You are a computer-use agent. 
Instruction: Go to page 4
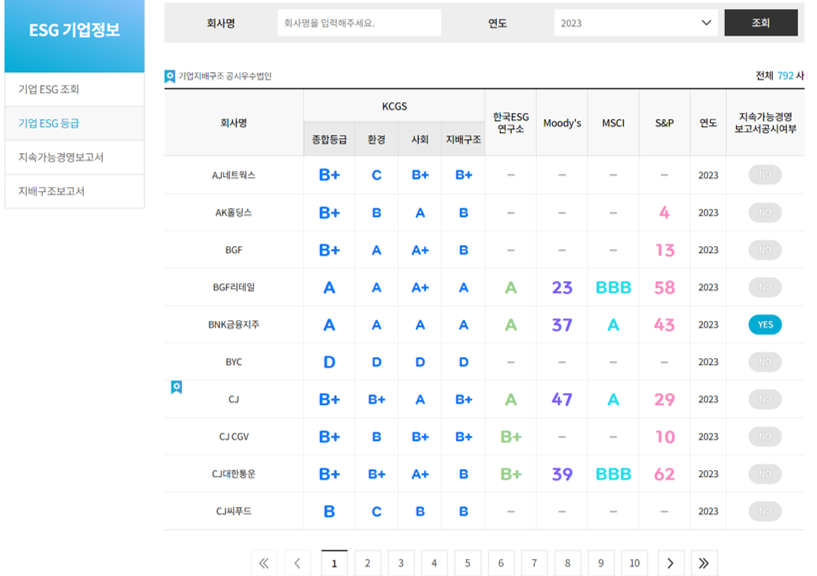click(x=434, y=563)
